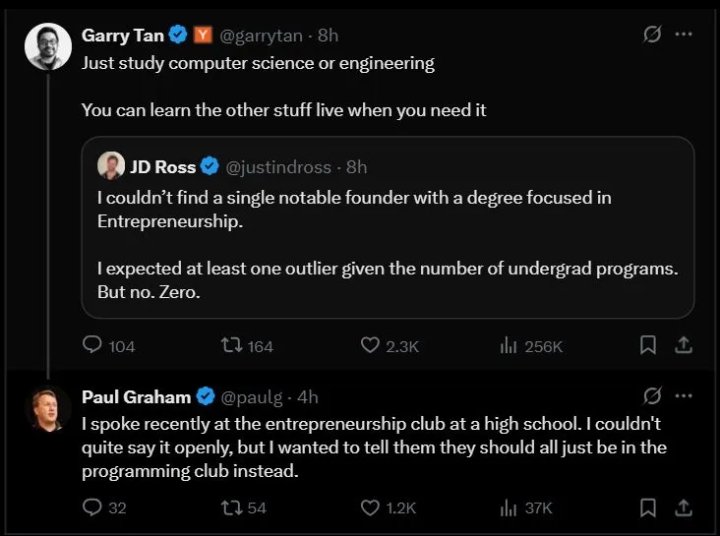View analytics on Garry Tan's tweet
Image resolution: width=720 pixels, height=536 pixels.
508,345
